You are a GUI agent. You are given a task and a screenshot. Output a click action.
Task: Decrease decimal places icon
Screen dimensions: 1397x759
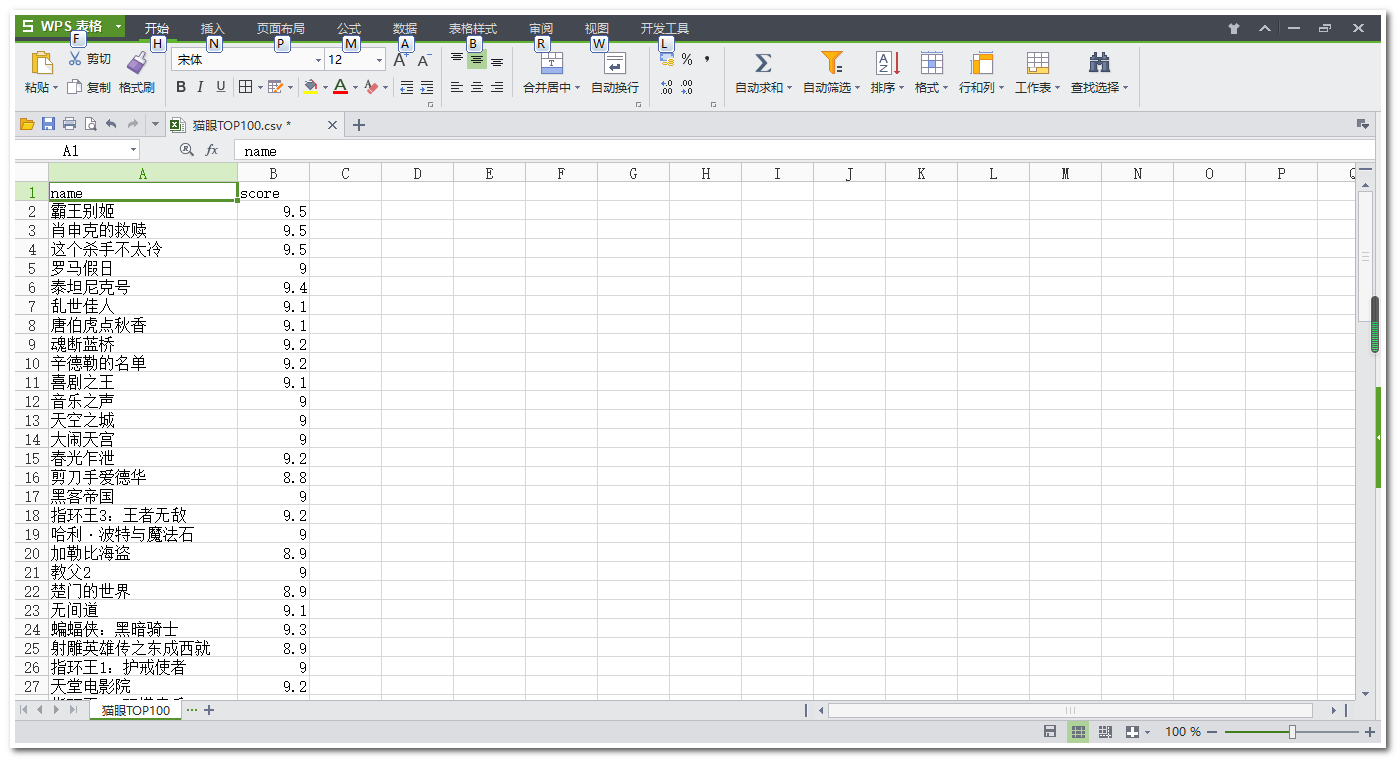point(687,88)
